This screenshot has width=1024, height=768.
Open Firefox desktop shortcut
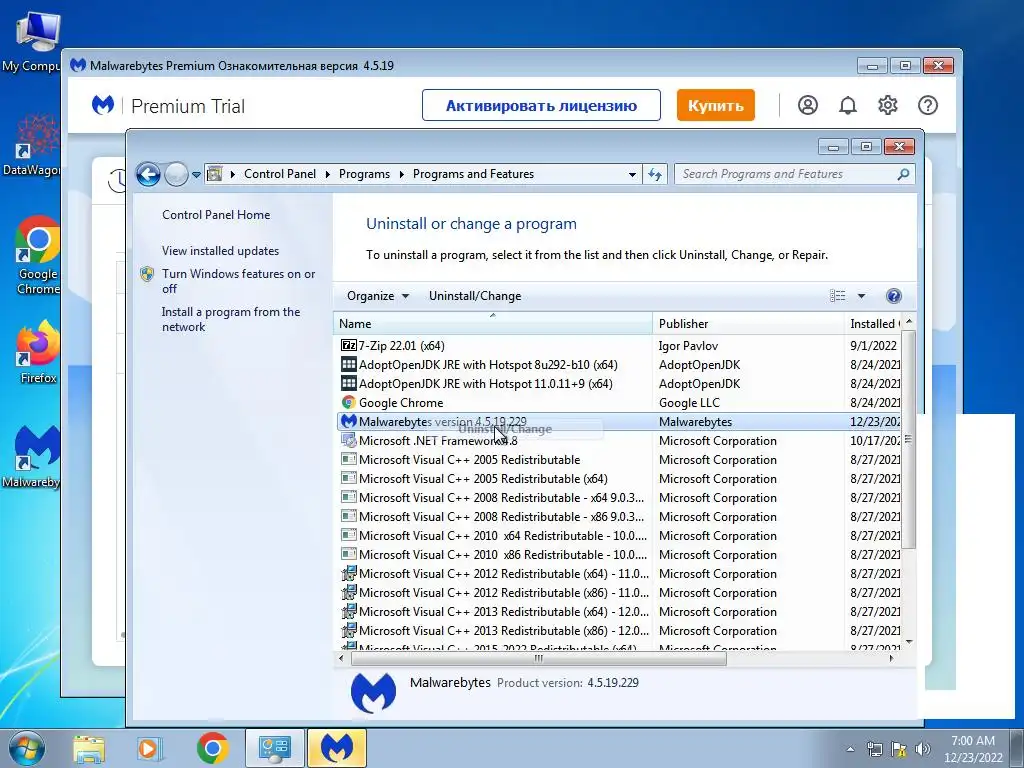point(38,351)
